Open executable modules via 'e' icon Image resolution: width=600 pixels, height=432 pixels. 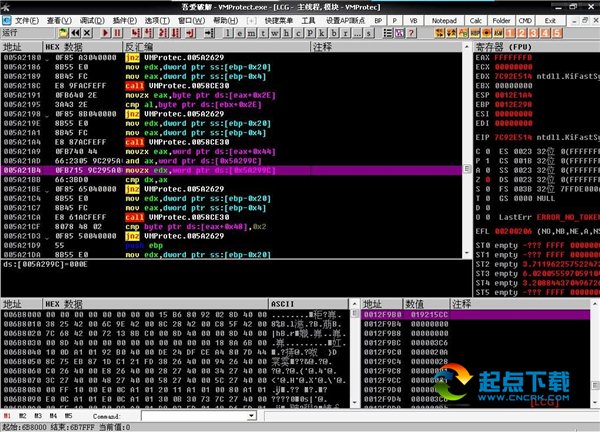tap(240, 33)
